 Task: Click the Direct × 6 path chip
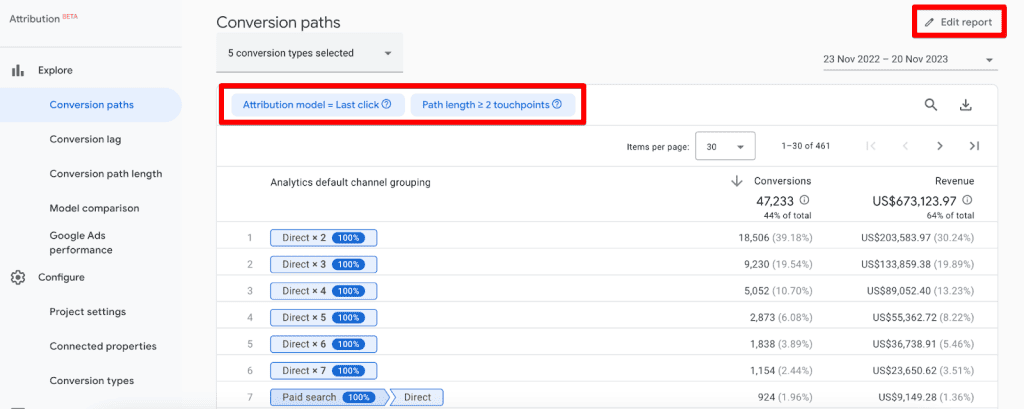pyautogui.click(x=323, y=344)
